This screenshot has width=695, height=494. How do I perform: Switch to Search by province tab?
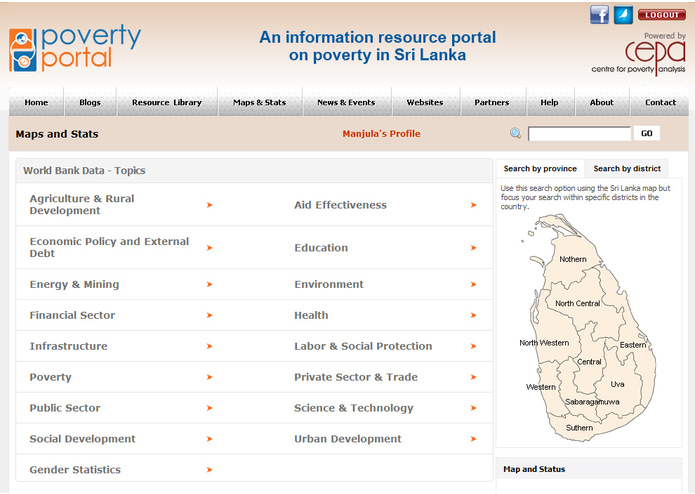[540, 168]
